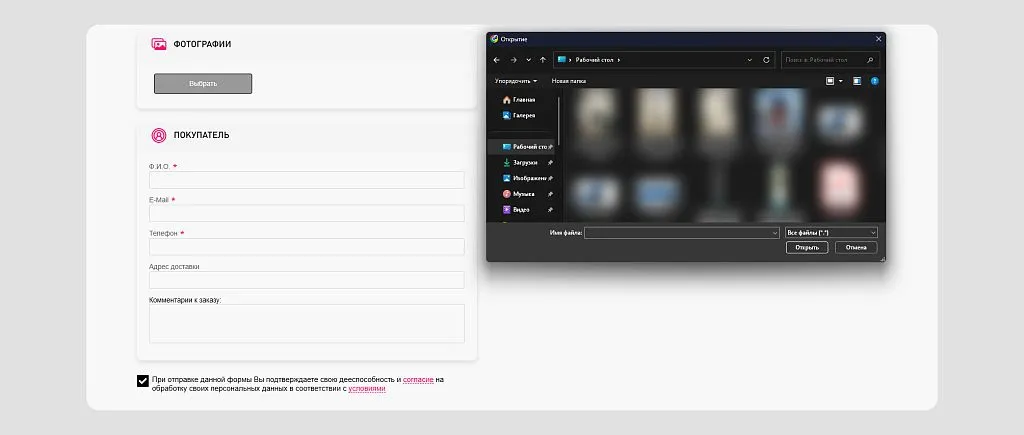Click Рабочий стол in the address breadcrumb

click(594, 60)
